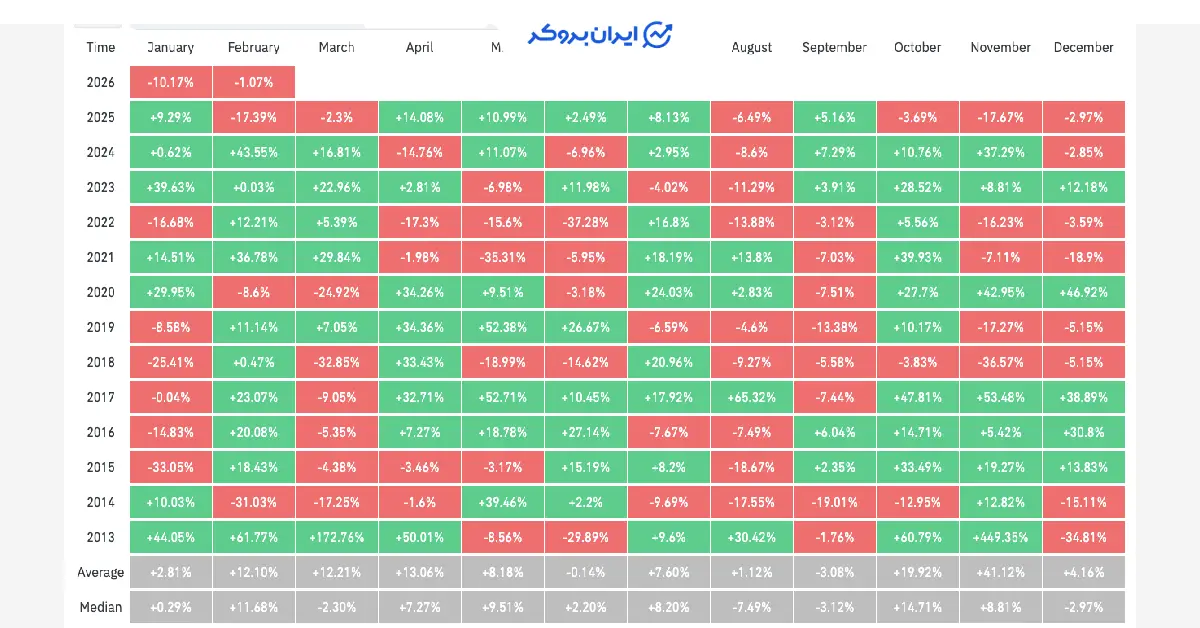
Task: Select the -10.17% January 2026 cell
Action: (170, 82)
